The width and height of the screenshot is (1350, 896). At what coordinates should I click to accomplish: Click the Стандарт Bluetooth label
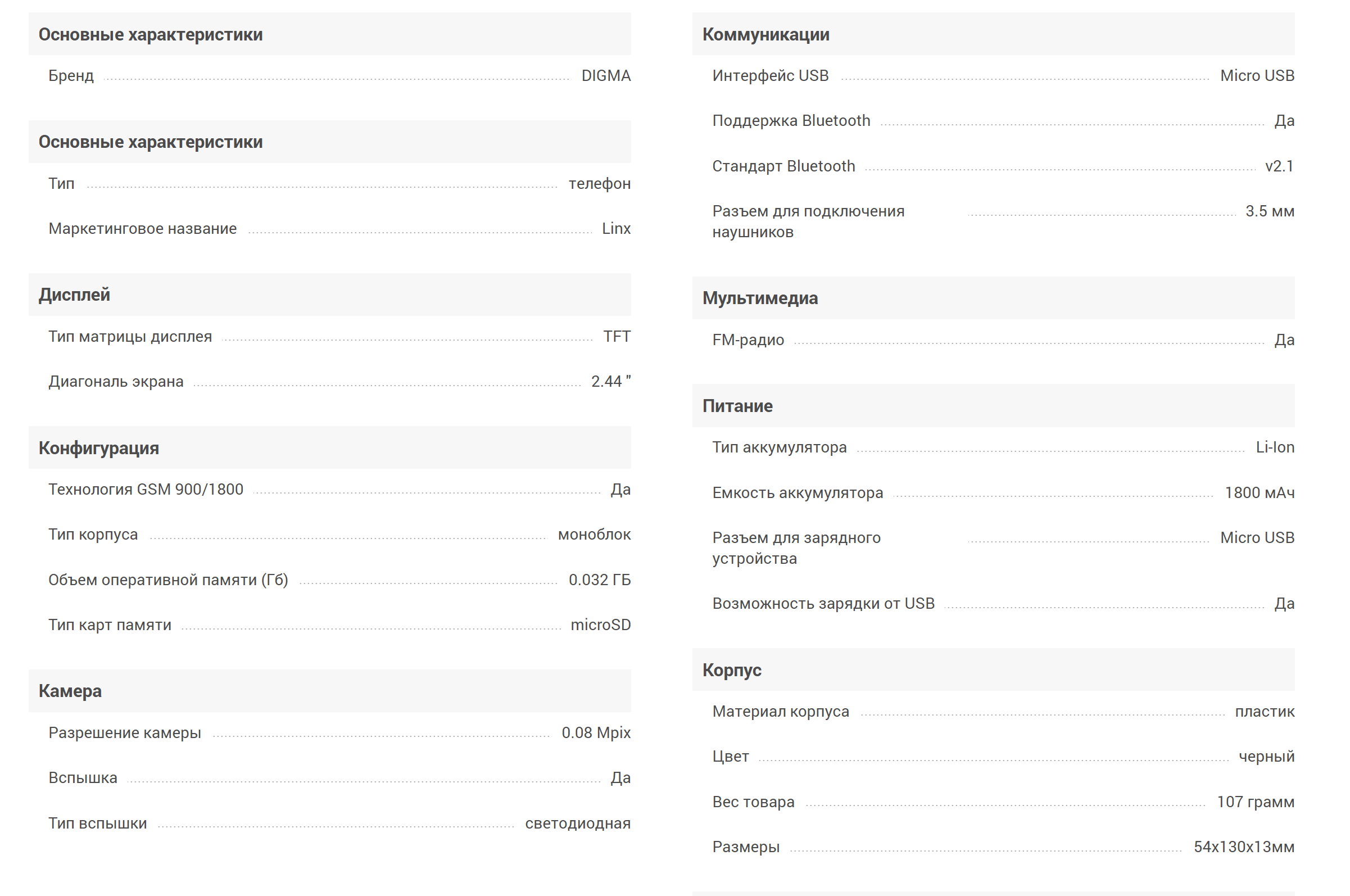click(783, 166)
